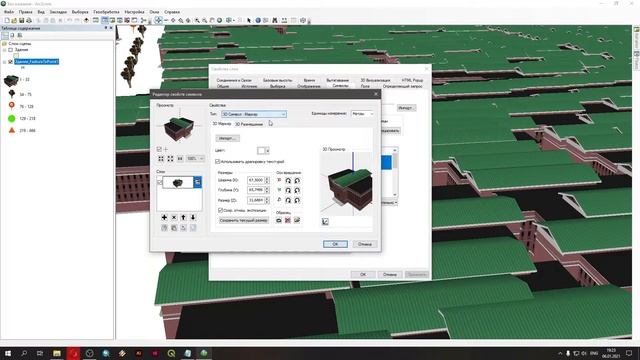Image resolution: width=640 pixels, height=360 pixels.
Task: Click the list by source icon
Action: click(x=12, y=36)
